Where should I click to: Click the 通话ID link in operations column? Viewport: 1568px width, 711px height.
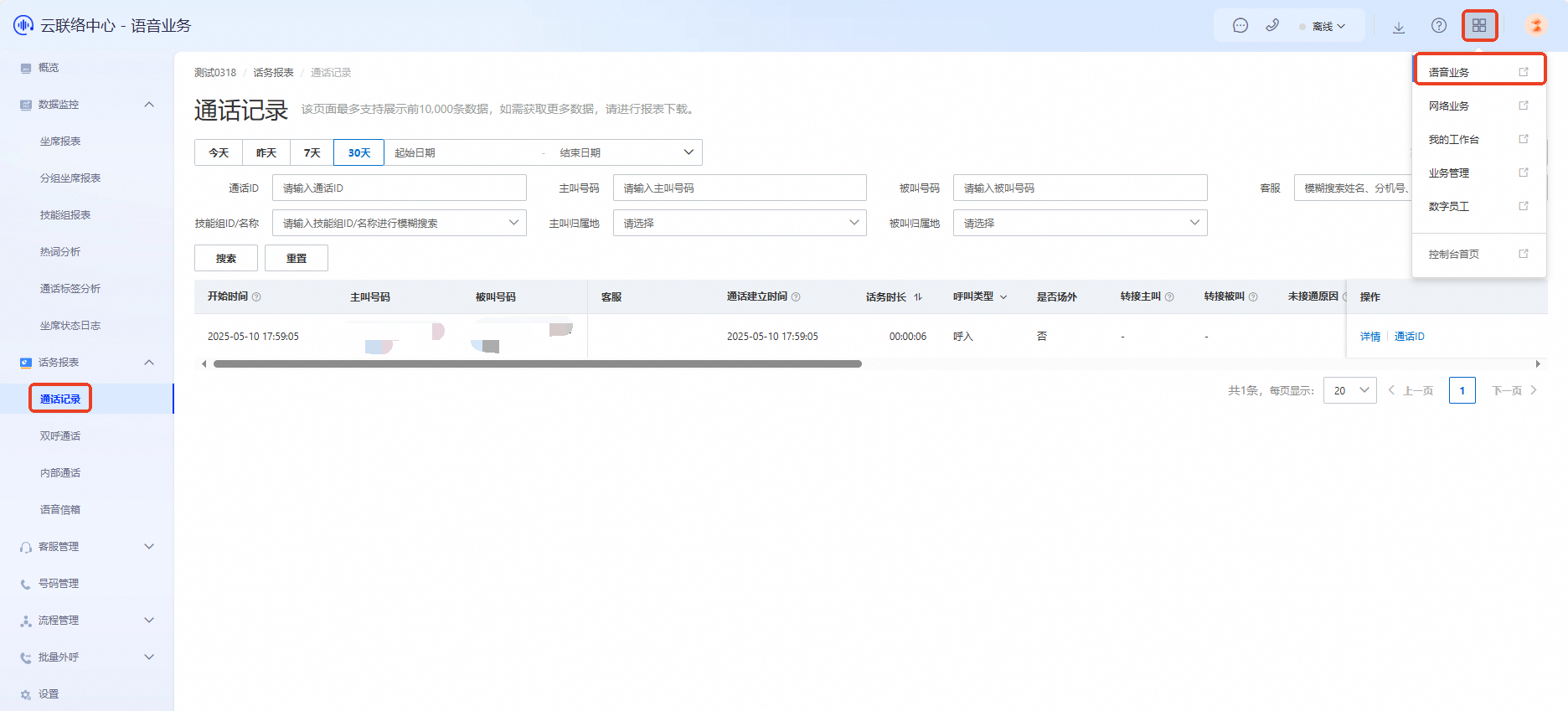coord(1410,337)
